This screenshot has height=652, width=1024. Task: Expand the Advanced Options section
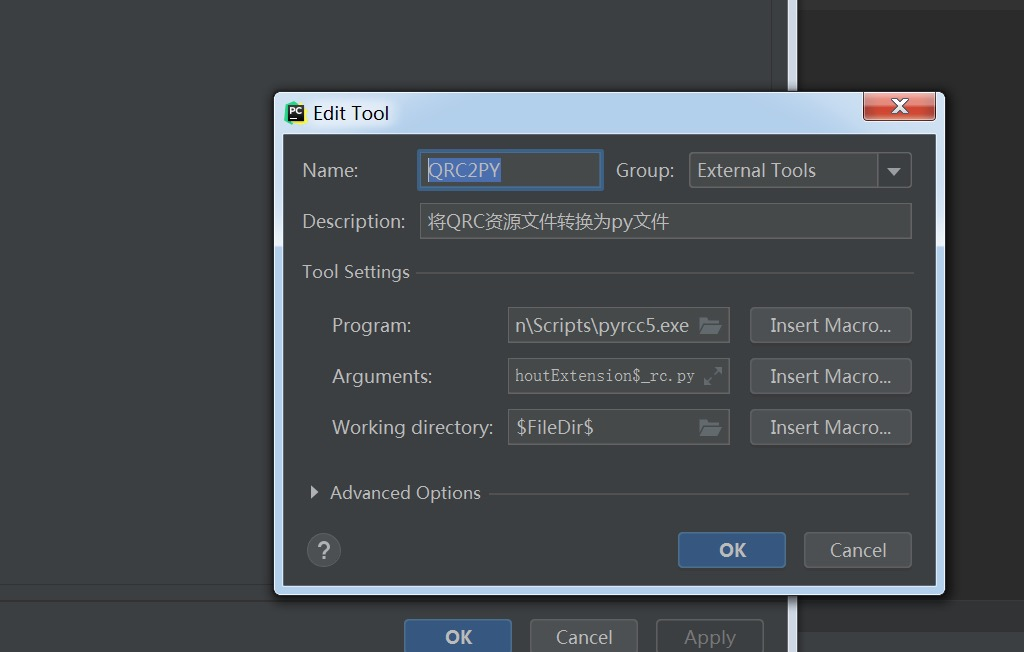coord(314,492)
